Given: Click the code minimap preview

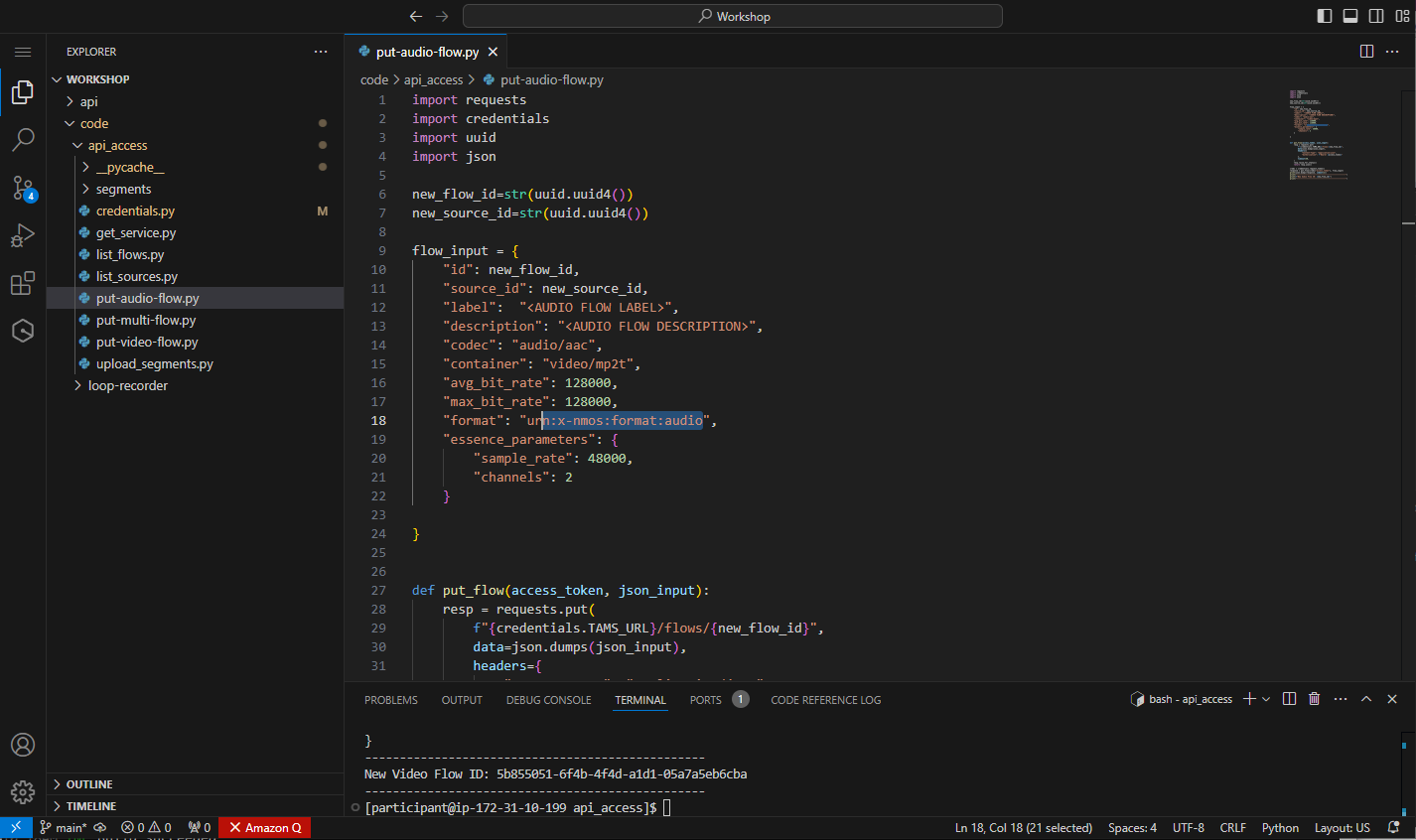Looking at the screenshot, I should [1319, 135].
